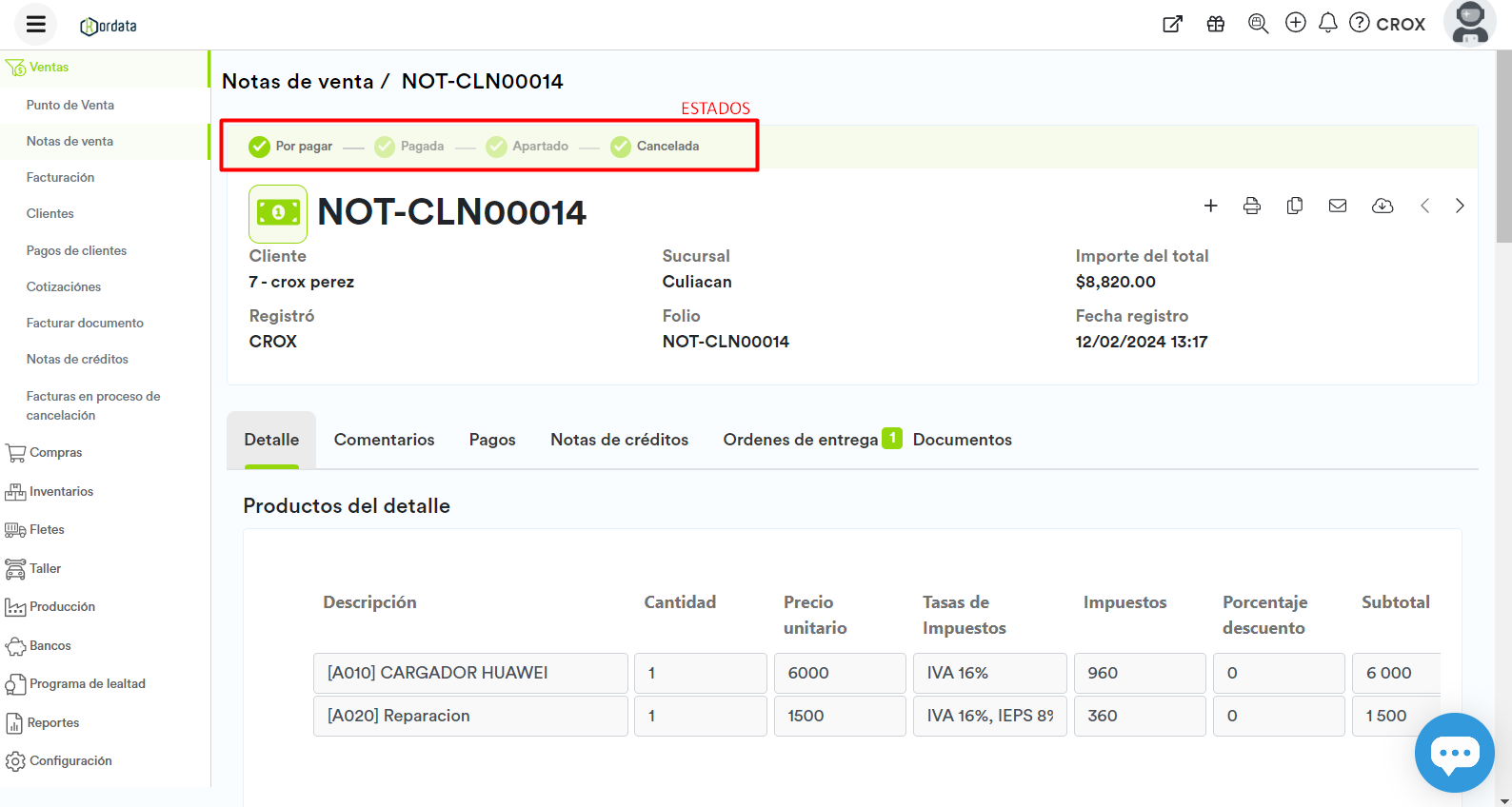Viewport: 1512px width, 807px height.
Task: Open the hamburger menu
Action: [x=36, y=25]
